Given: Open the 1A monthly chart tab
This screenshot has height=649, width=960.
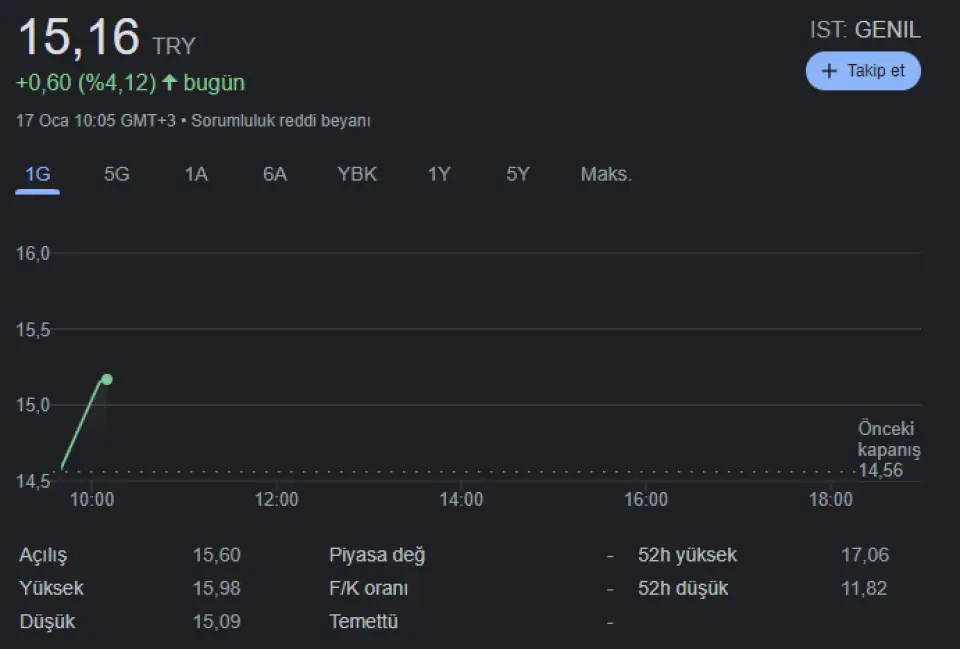Looking at the screenshot, I should [196, 174].
